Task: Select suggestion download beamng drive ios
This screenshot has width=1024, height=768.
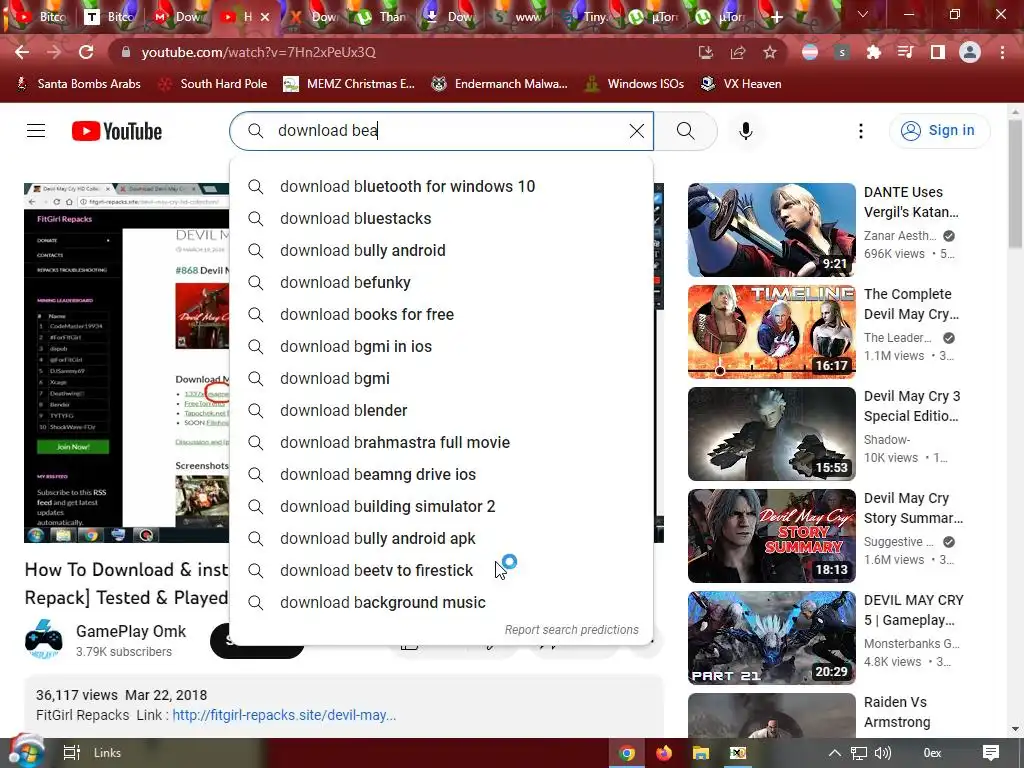Action: click(441, 475)
